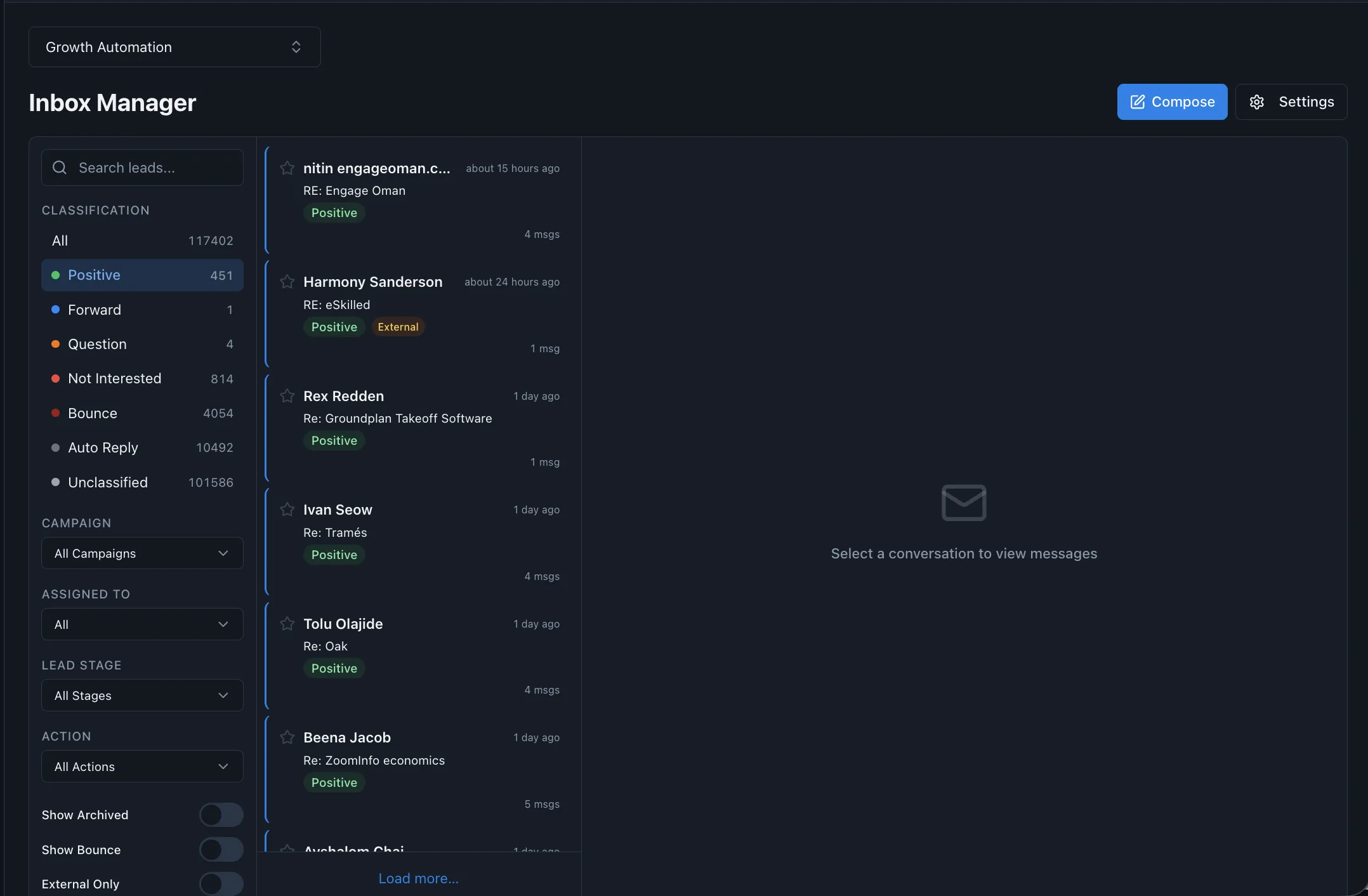Star the Beena Jacob thread
This screenshot has height=896, width=1368.
click(x=287, y=737)
